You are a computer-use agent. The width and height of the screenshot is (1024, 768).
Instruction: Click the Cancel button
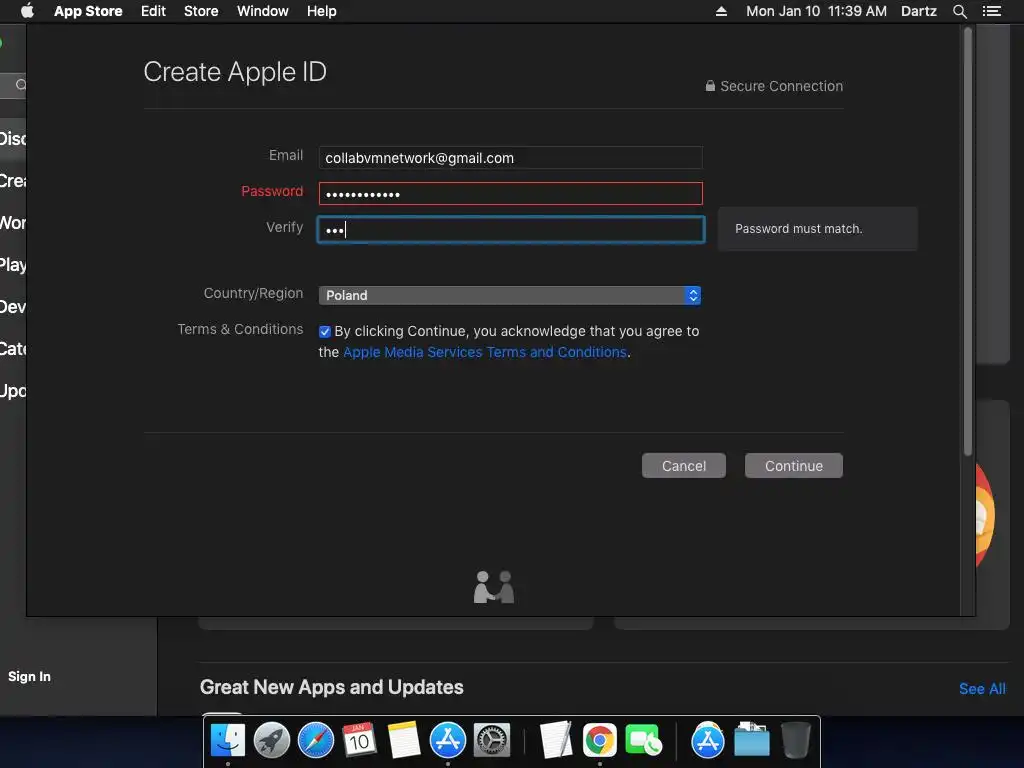coord(684,466)
